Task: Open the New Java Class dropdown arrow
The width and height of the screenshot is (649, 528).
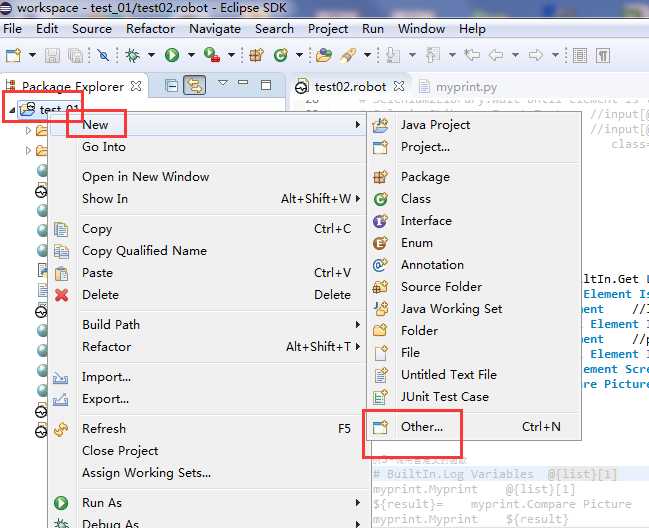Action: point(299,55)
